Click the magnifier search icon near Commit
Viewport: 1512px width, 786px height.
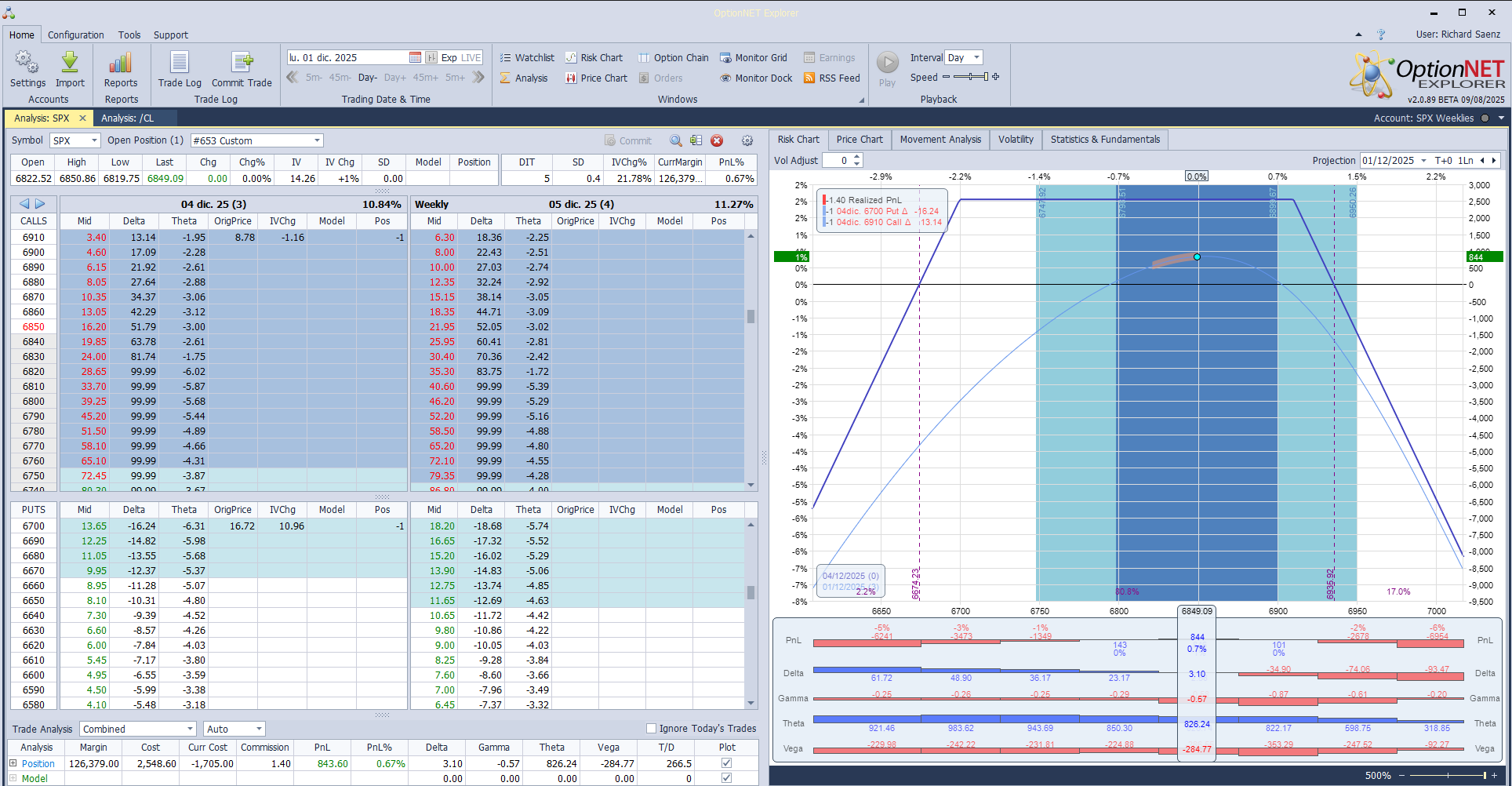[675, 140]
